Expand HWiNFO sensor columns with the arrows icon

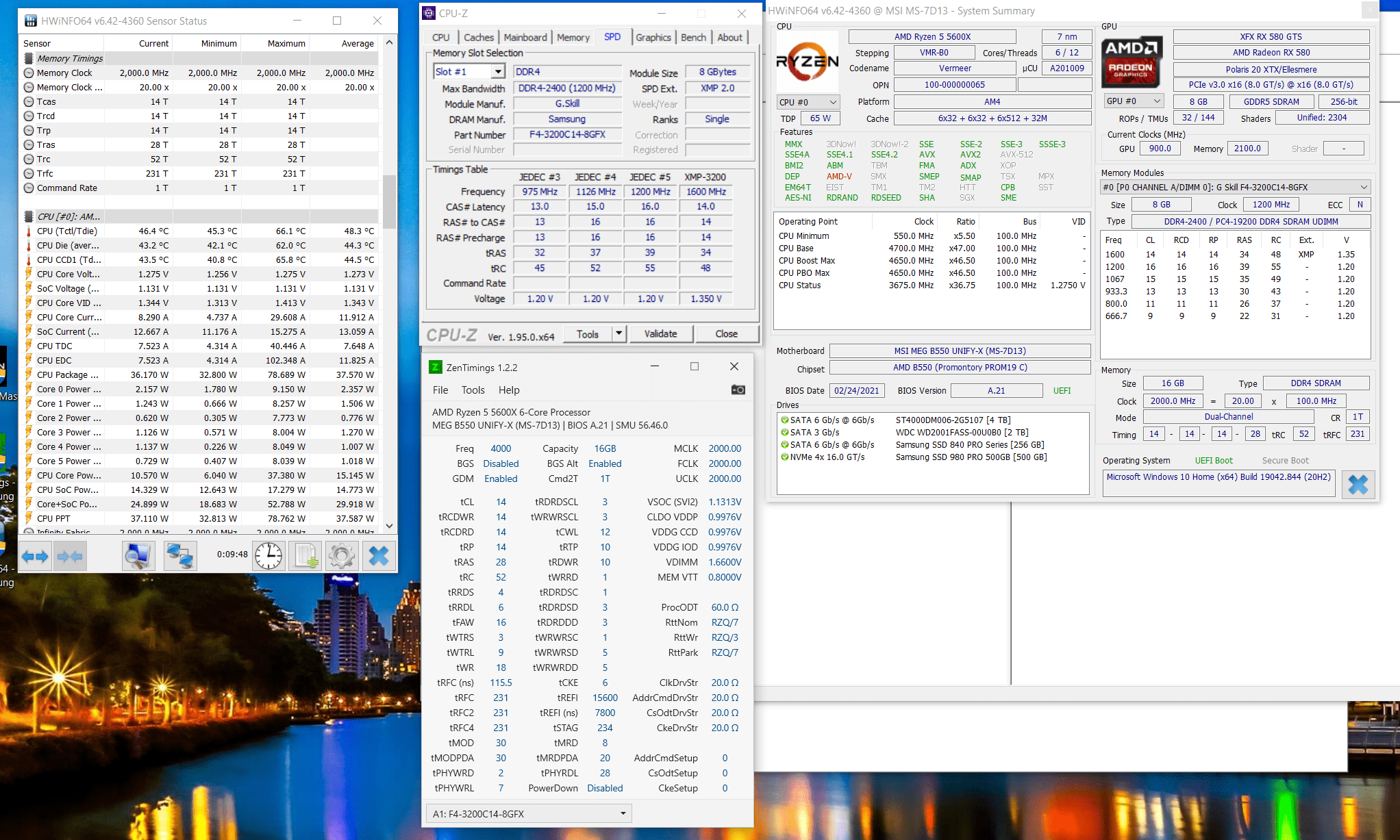click(x=35, y=556)
